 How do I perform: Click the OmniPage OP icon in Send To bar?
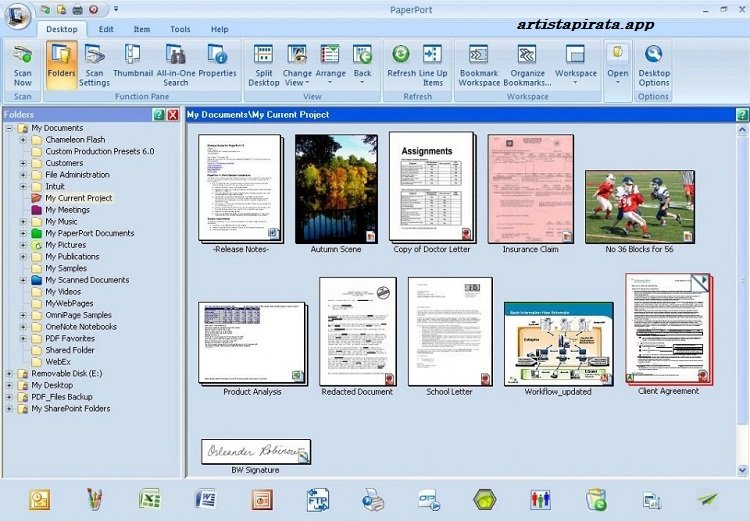click(x=429, y=499)
